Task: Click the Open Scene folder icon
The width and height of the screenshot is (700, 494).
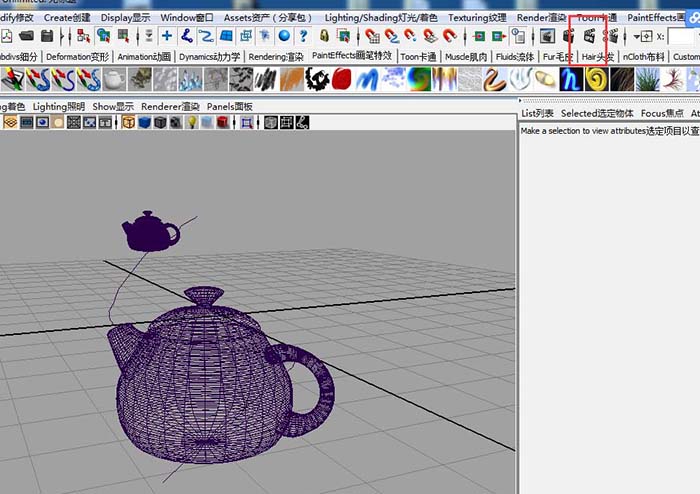Action: point(27,36)
